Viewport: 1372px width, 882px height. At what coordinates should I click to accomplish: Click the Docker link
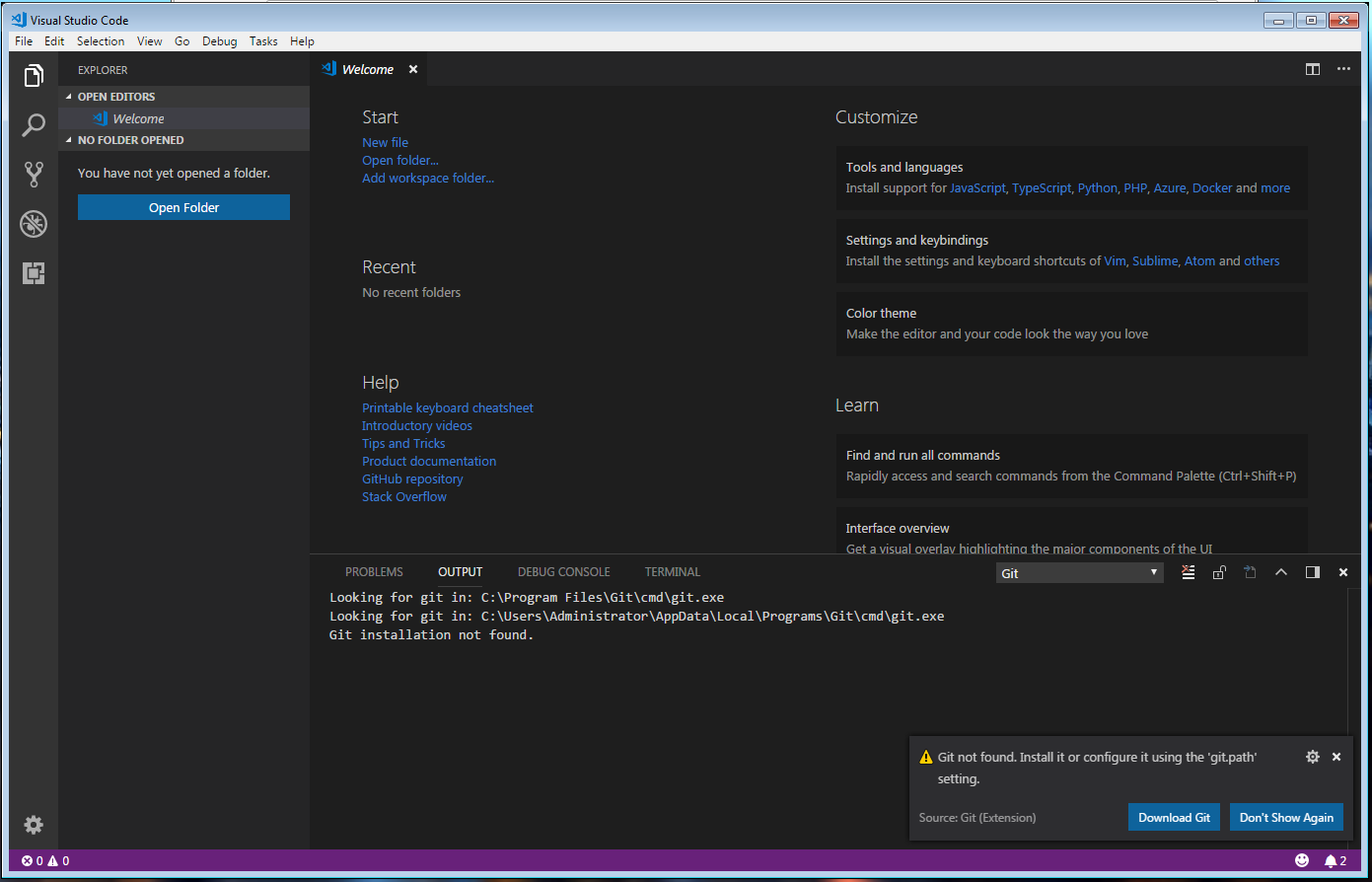pyautogui.click(x=1212, y=187)
